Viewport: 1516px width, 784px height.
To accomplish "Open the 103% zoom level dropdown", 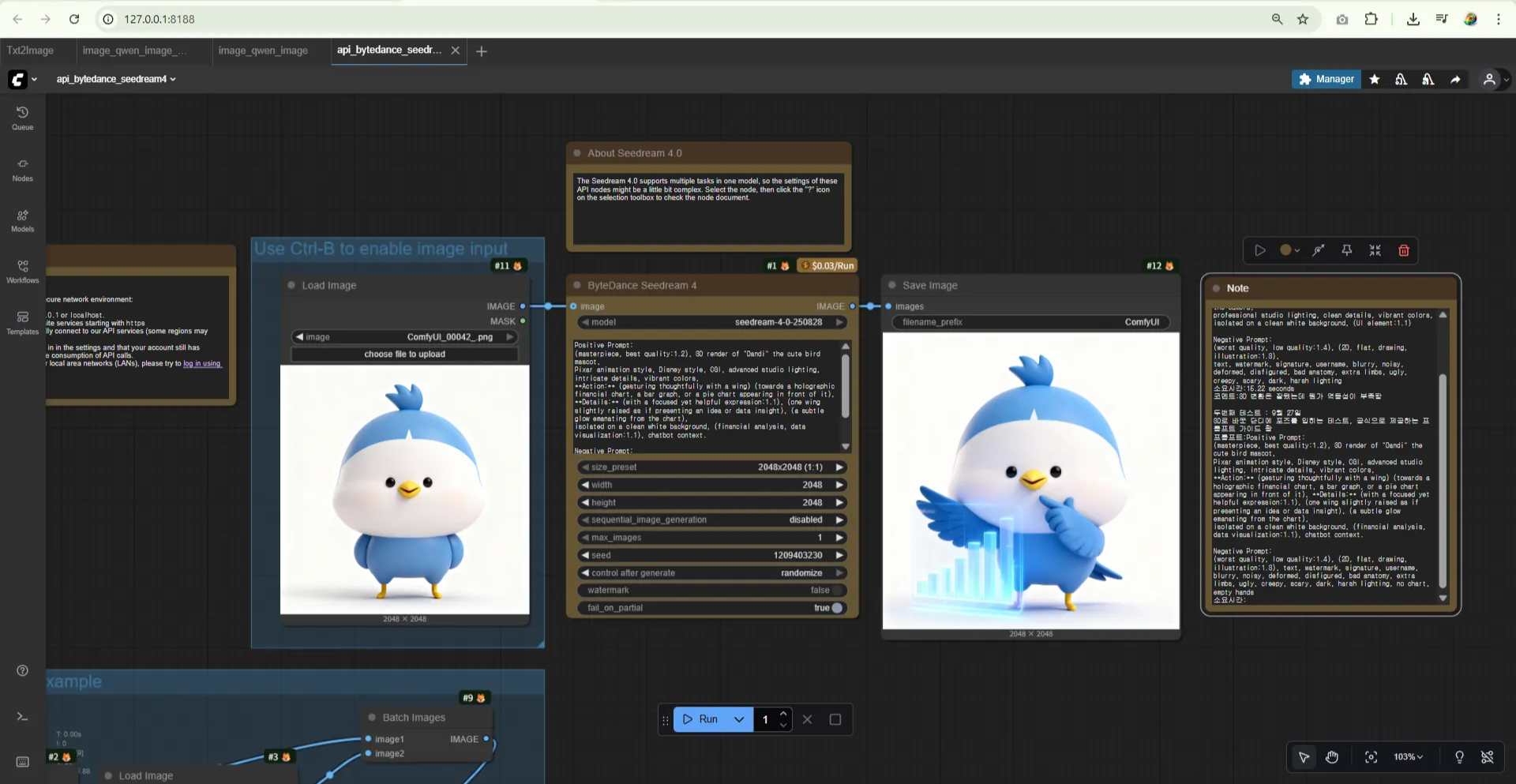I will (1408, 757).
